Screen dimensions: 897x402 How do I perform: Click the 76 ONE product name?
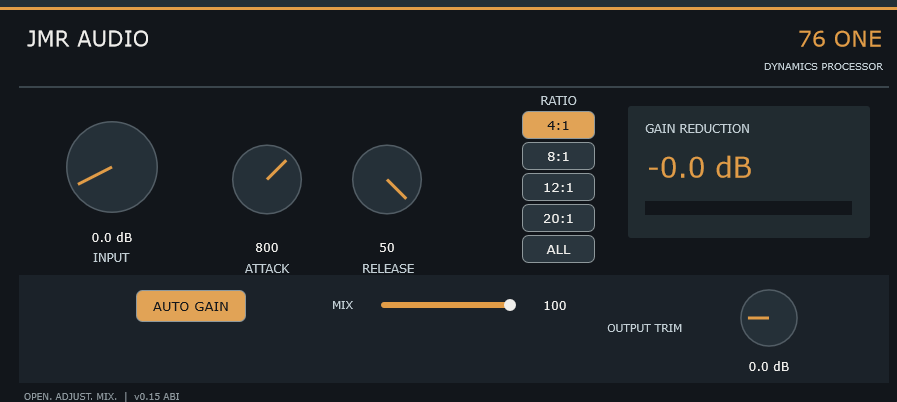[x=840, y=39]
